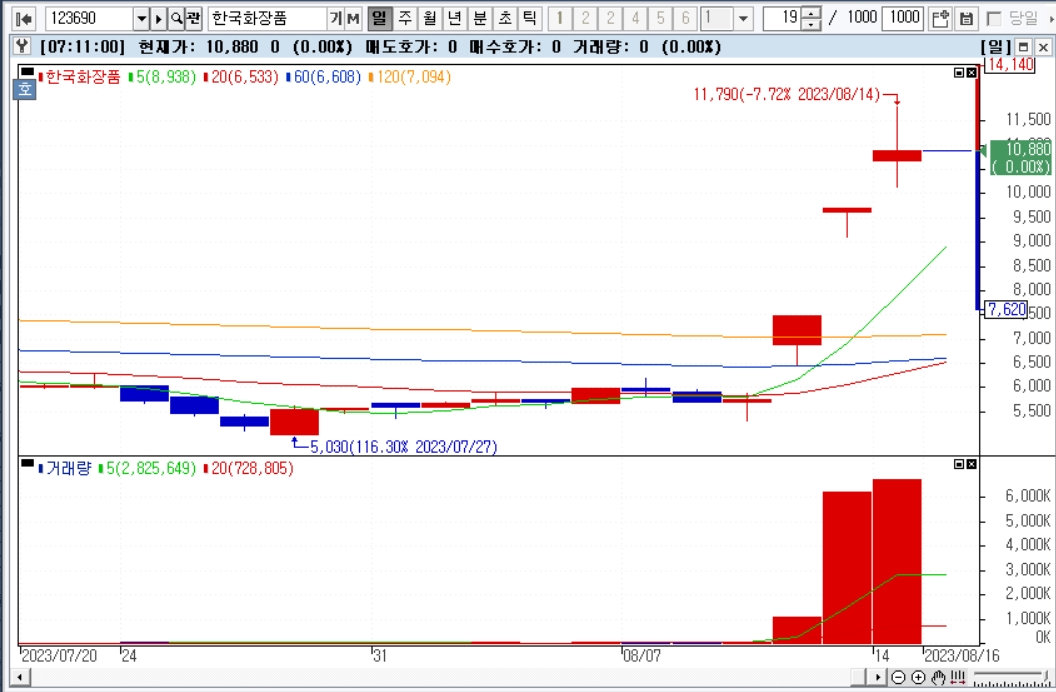Switch to 틱 tick chart

530,19
